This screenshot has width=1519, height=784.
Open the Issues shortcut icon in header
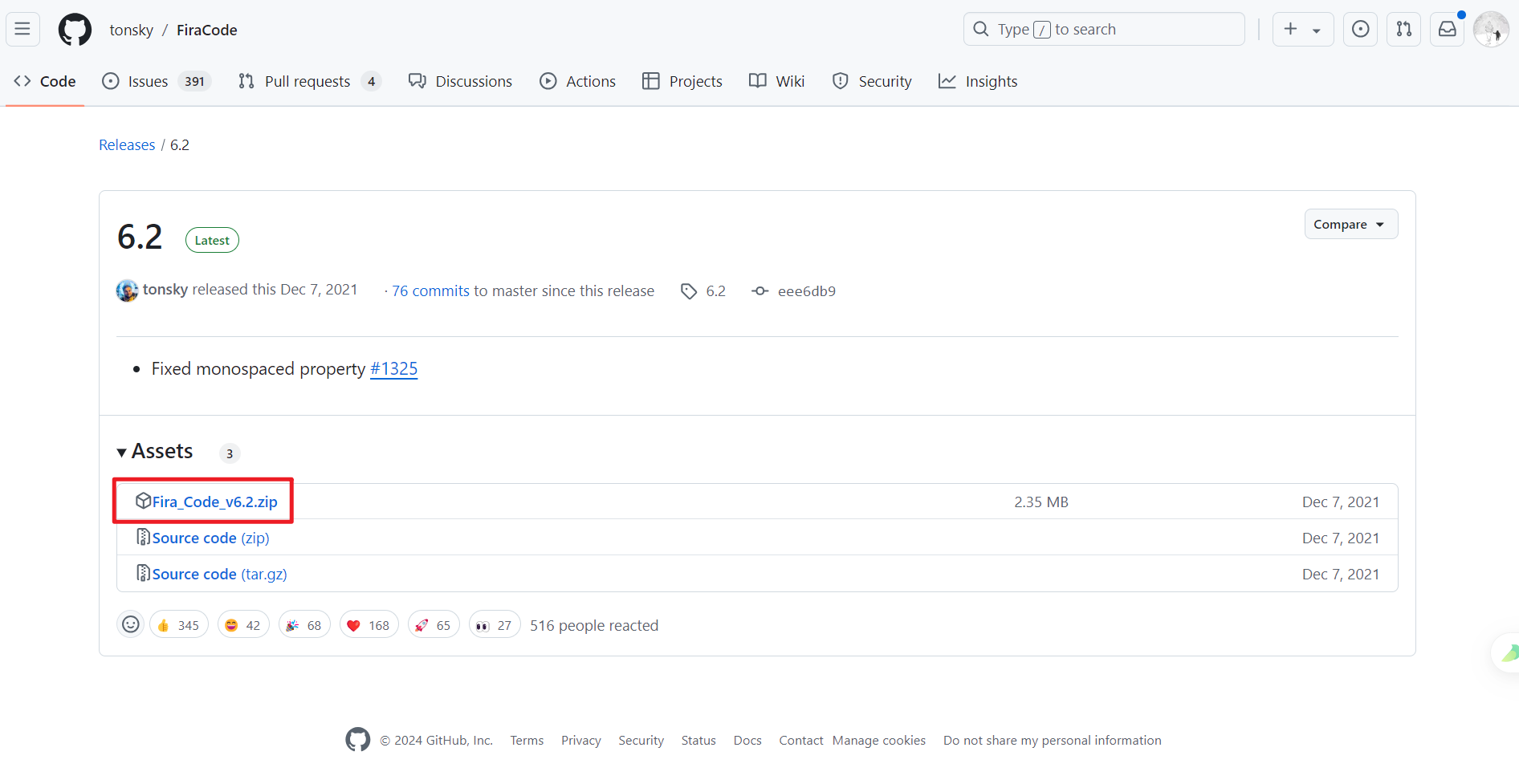[x=1360, y=30]
